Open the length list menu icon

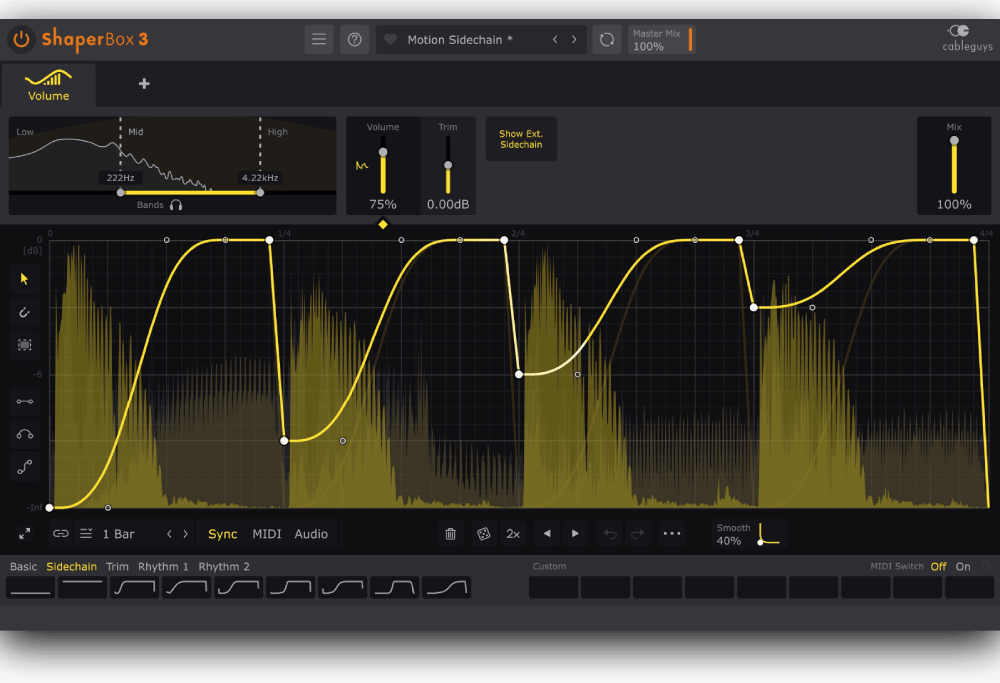point(86,533)
